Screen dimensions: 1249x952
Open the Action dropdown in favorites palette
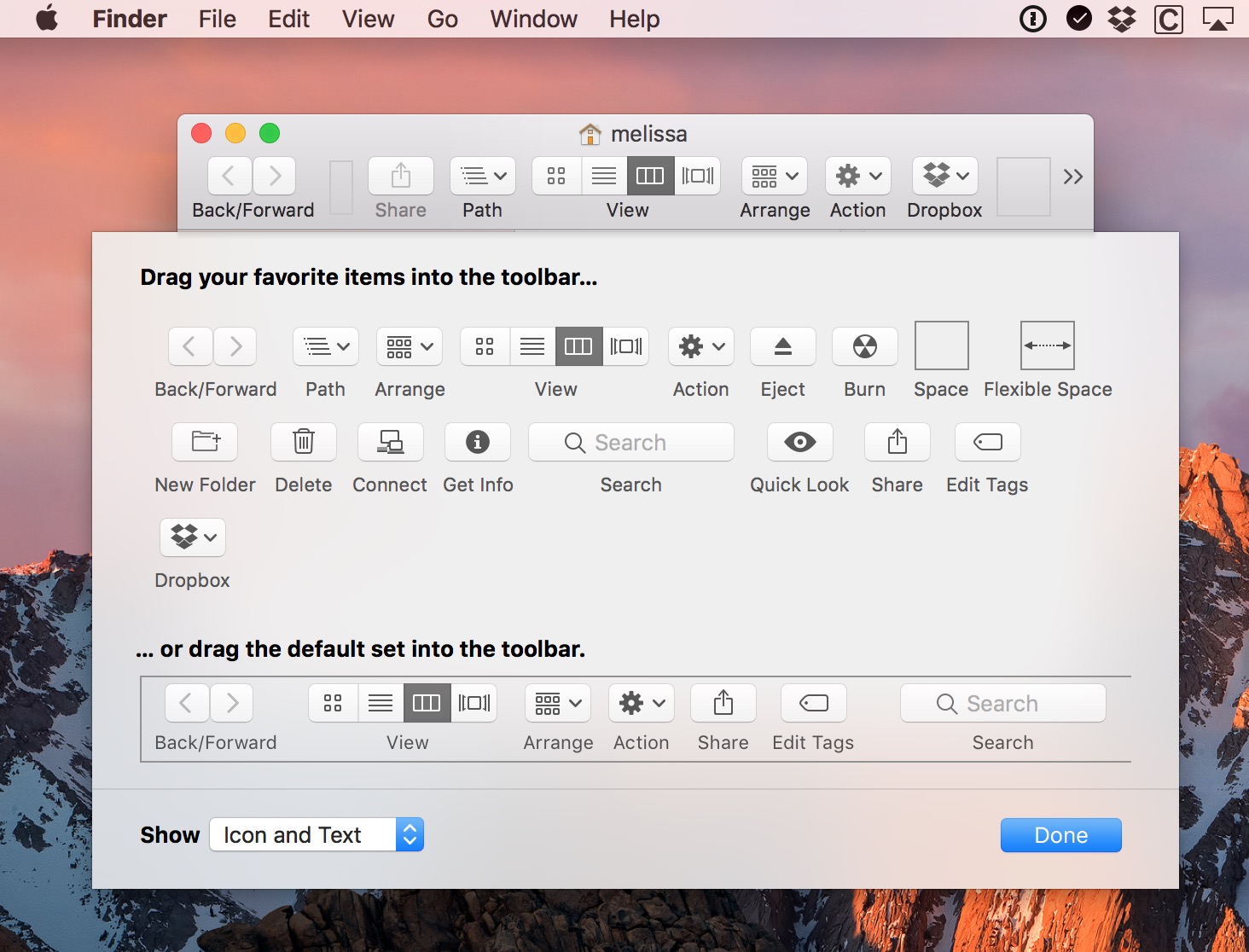[700, 346]
